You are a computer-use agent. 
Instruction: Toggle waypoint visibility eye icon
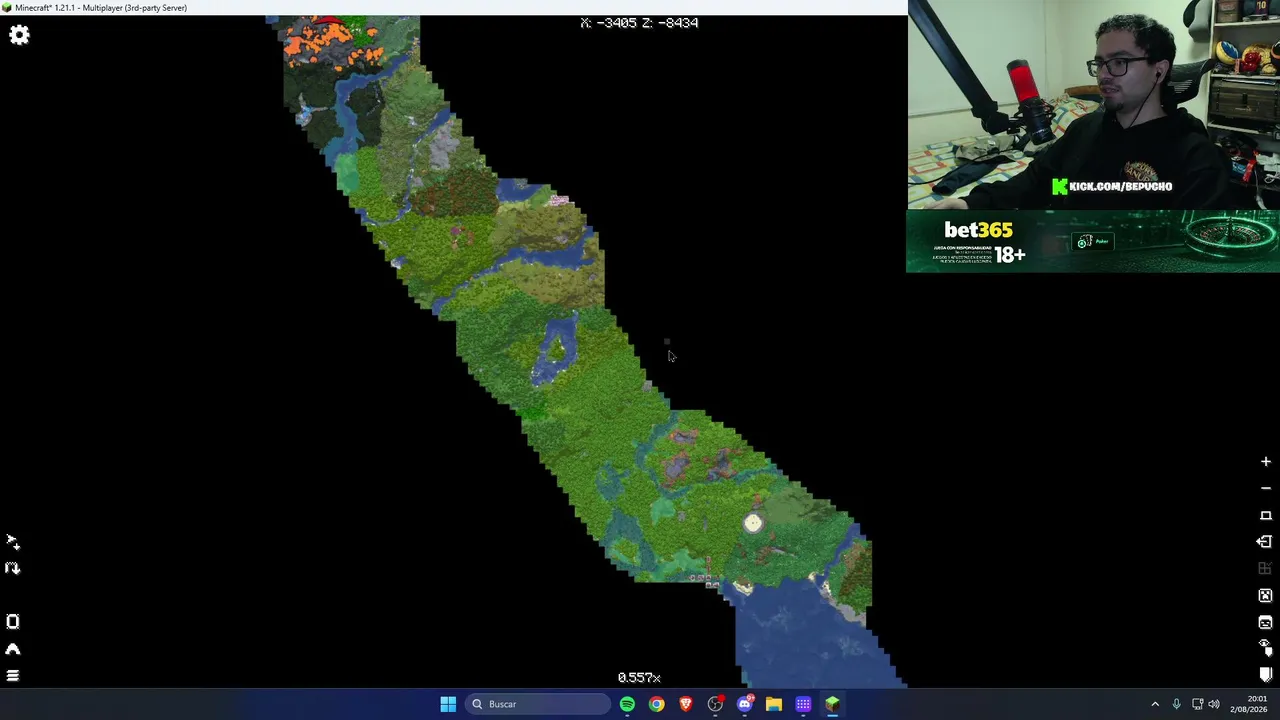1265,646
